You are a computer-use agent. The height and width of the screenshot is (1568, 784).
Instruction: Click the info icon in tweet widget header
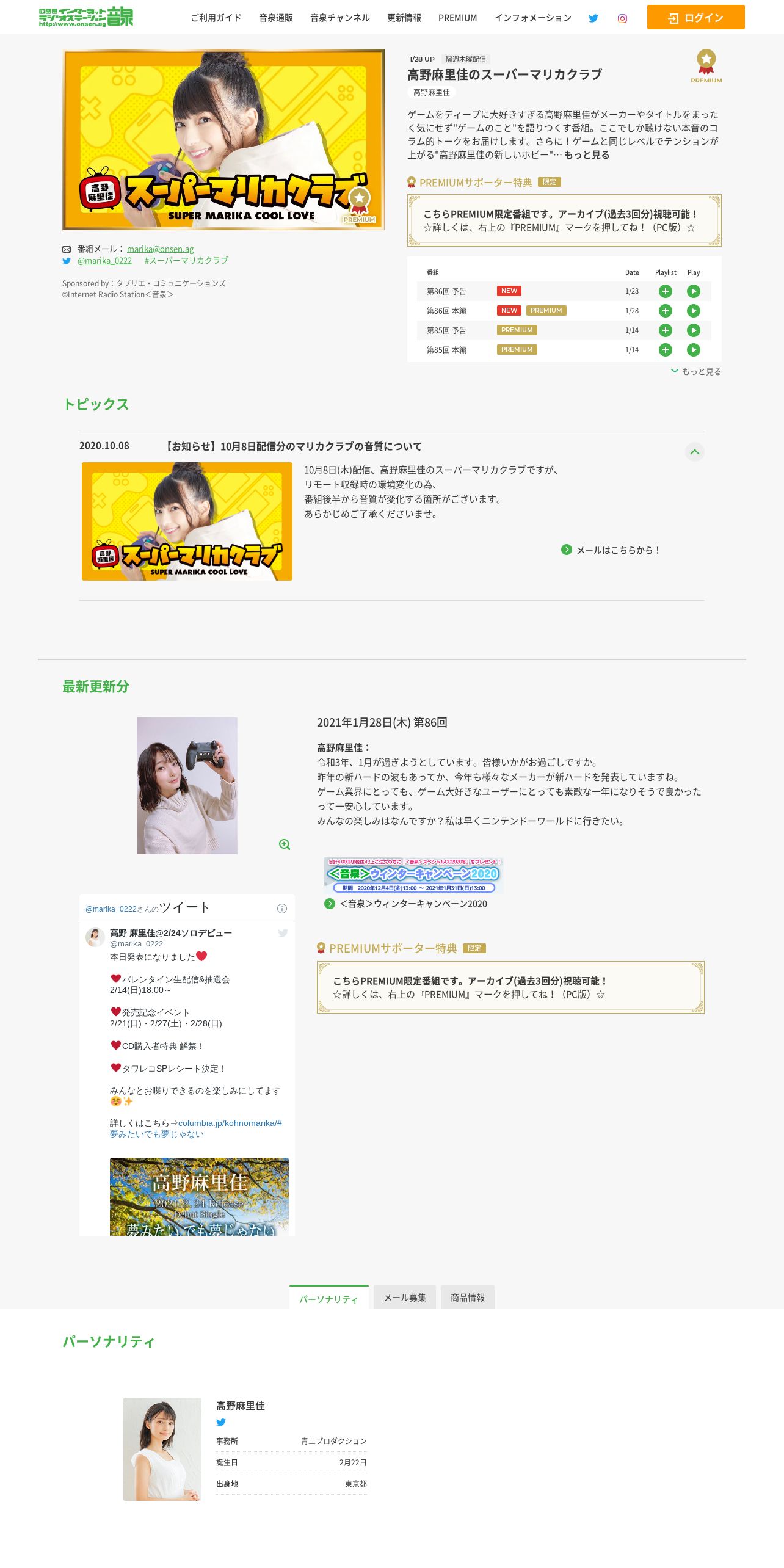(x=282, y=909)
